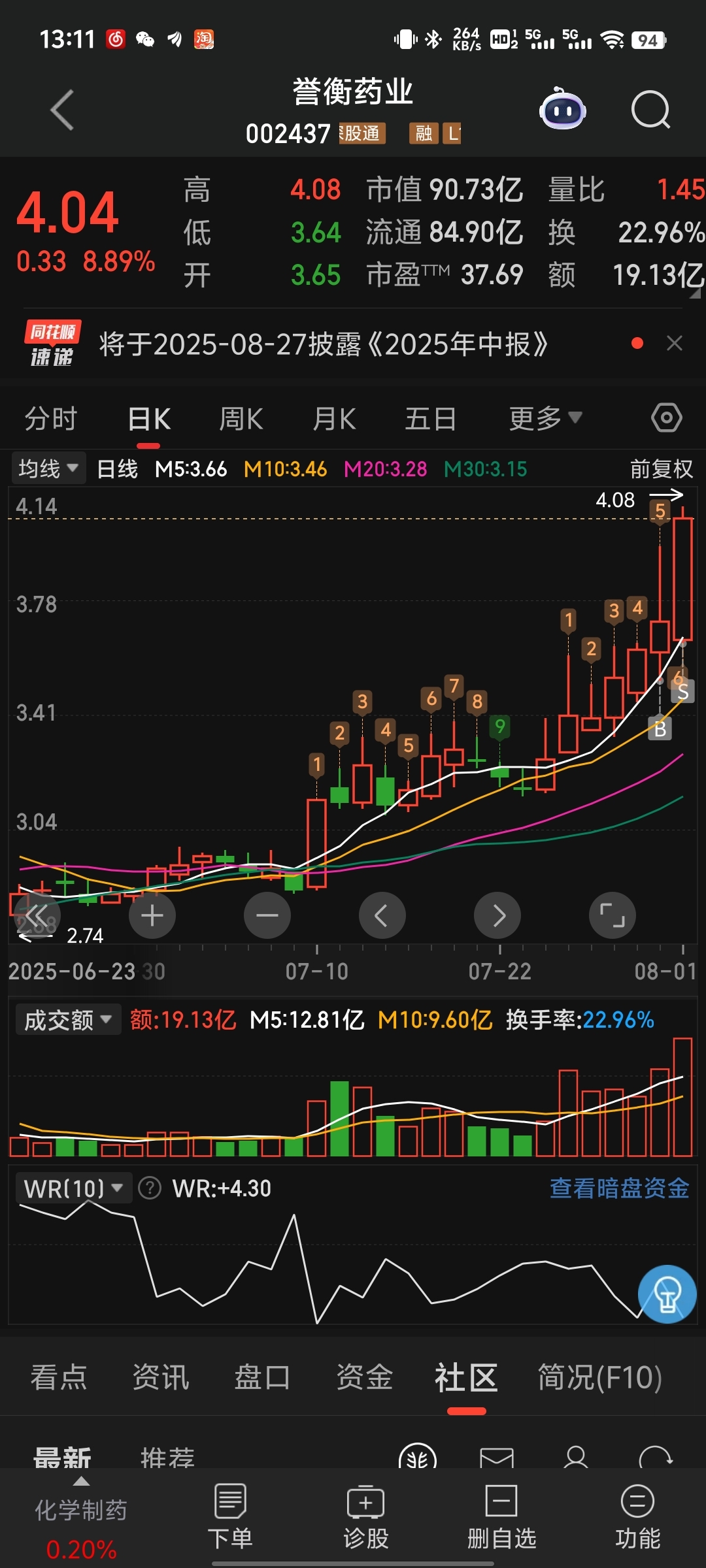706x1568 pixels.
Task: Tap the battery indicator in status bar
Action: [648, 40]
